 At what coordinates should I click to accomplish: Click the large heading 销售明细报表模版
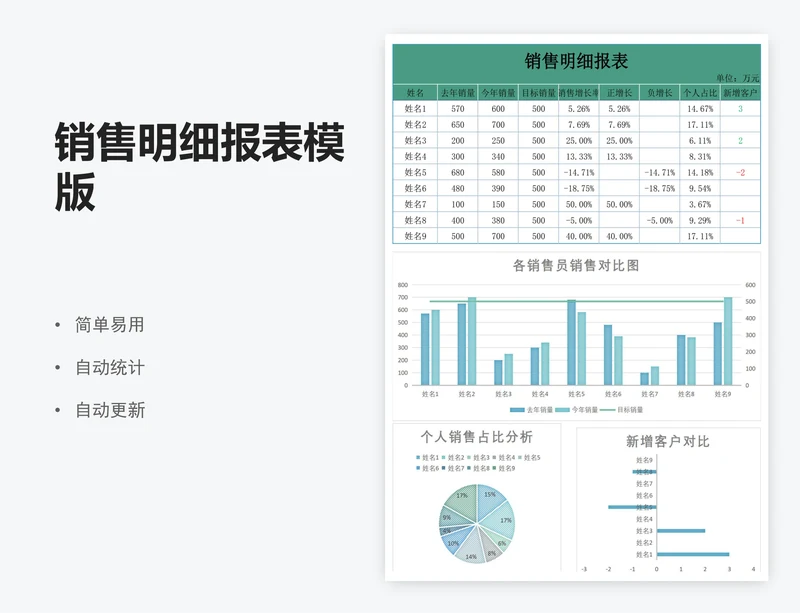199,167
